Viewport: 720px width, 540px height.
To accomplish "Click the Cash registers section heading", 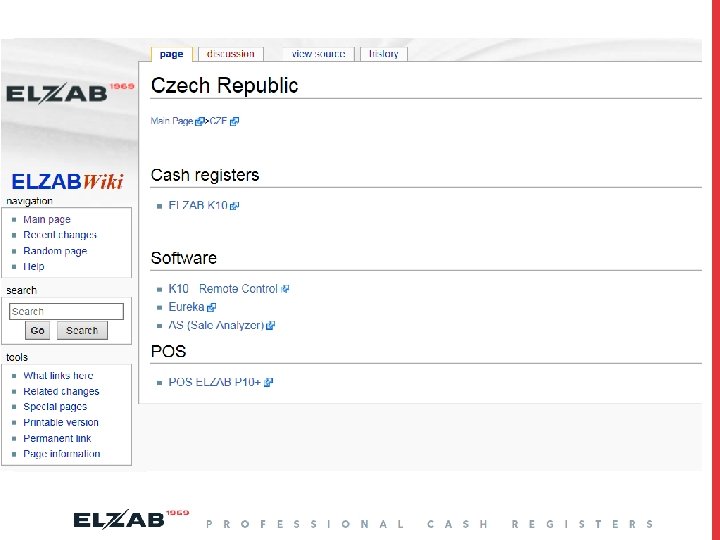I will tap(205, 175).
